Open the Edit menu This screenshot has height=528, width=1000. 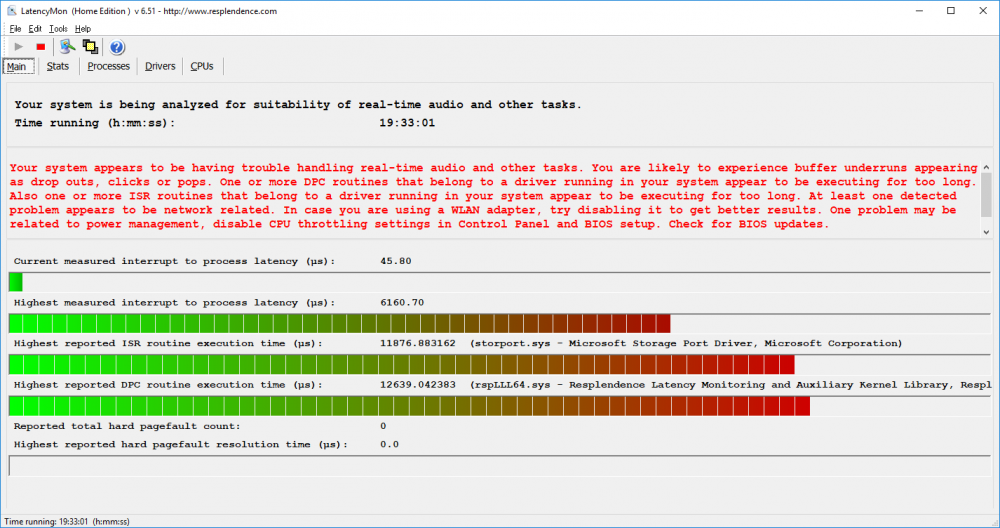(x=35, y=29)
